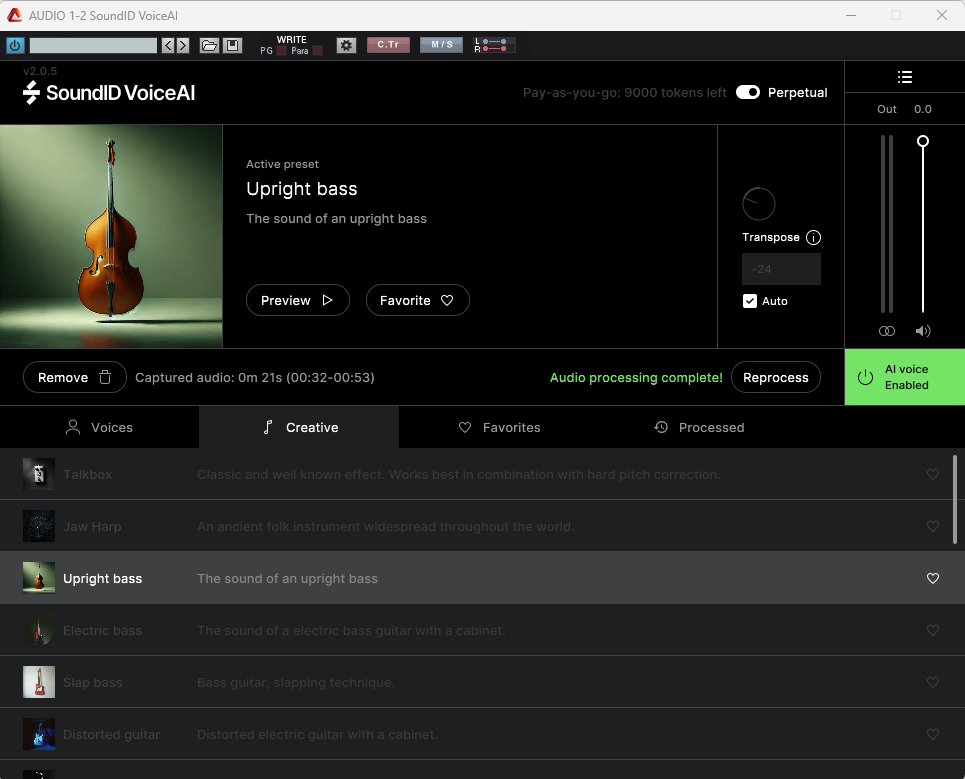965x779 pixels.
Task: Click the red app icon in title bar
Action: [14, 15]
